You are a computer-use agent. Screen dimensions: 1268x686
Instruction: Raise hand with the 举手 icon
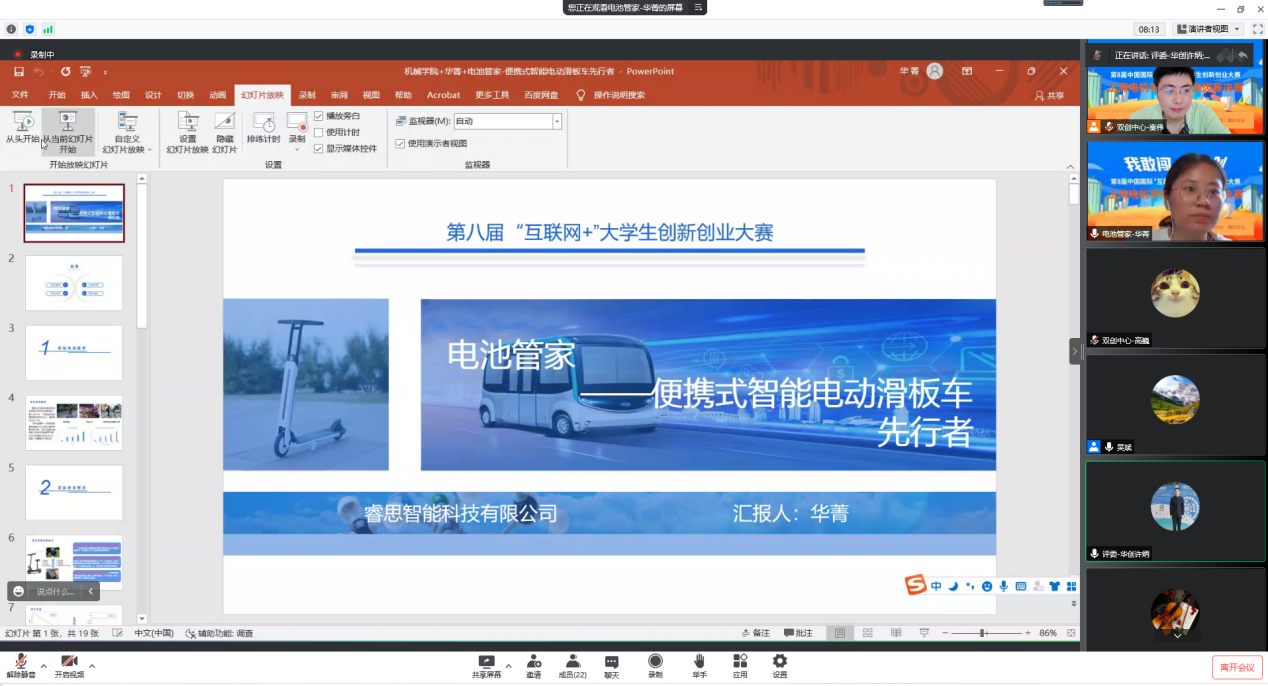pyautogui.click(x=699, y=665)
